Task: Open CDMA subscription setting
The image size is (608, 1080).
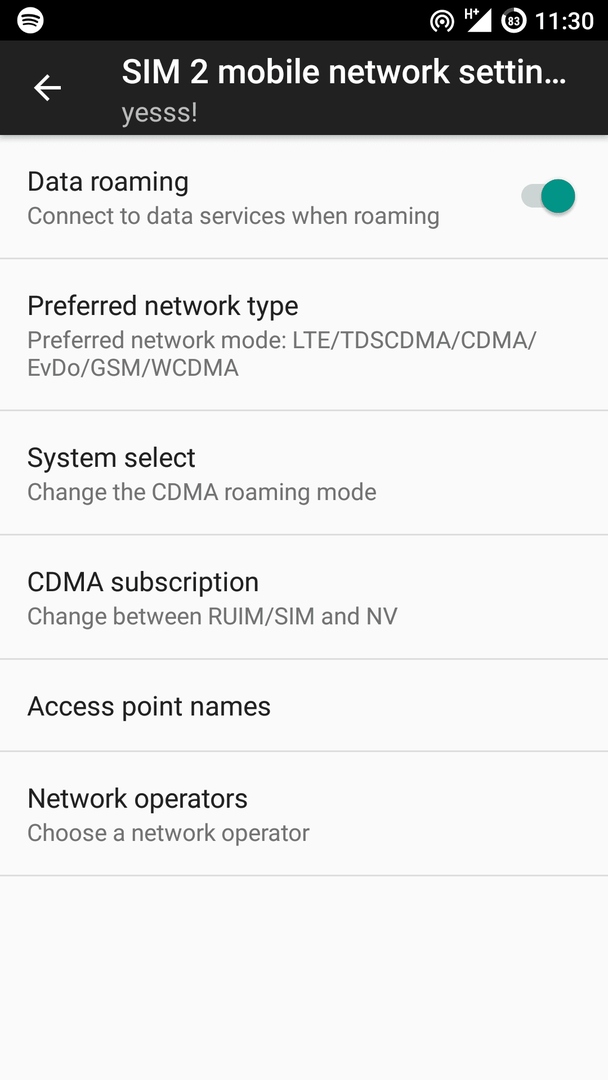Action: (304, 597)
